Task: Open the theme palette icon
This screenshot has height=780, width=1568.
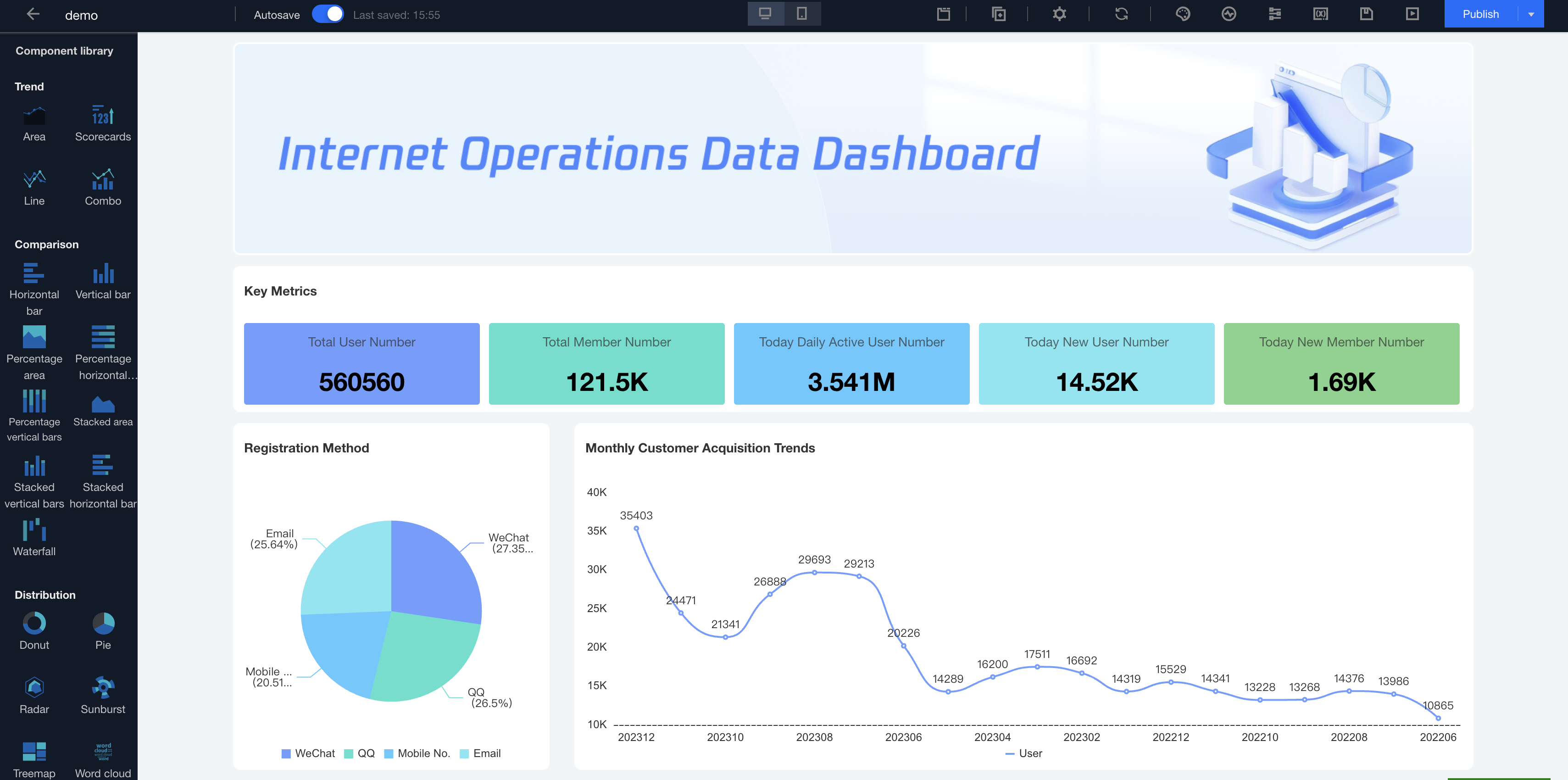Action: pyautogui.click(x=1183, y=14)
